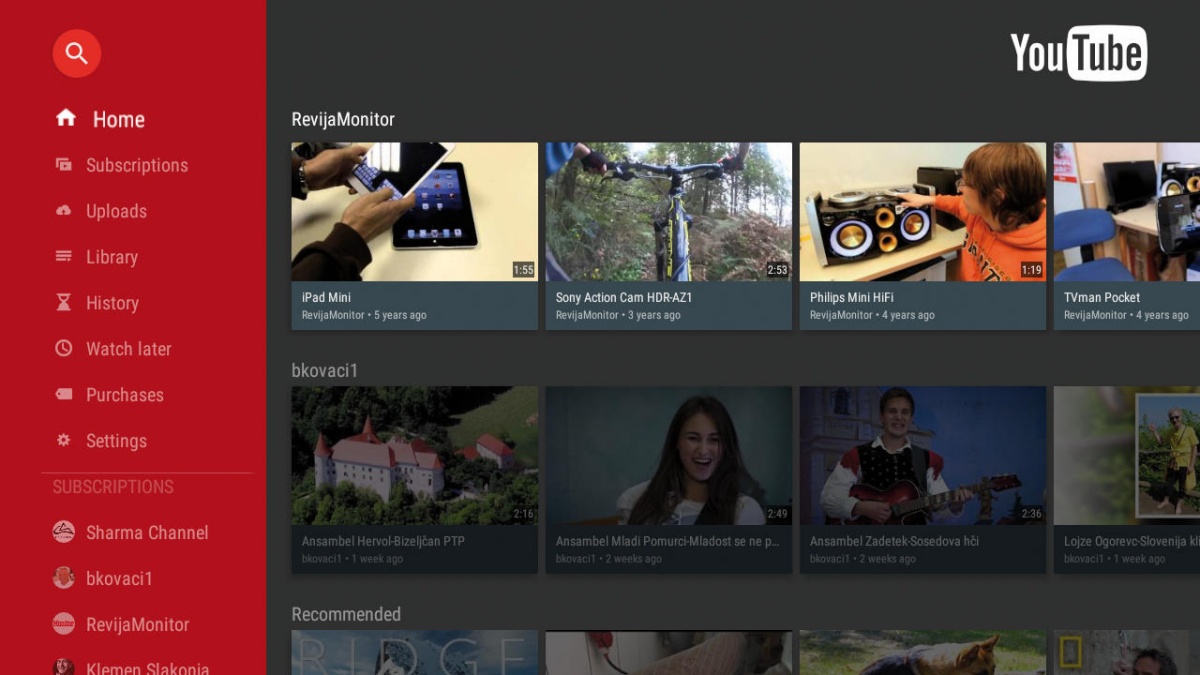The image size is (1200, 675).
Task: Click the Purchases tag icon
Action: [x=64, y=394]
